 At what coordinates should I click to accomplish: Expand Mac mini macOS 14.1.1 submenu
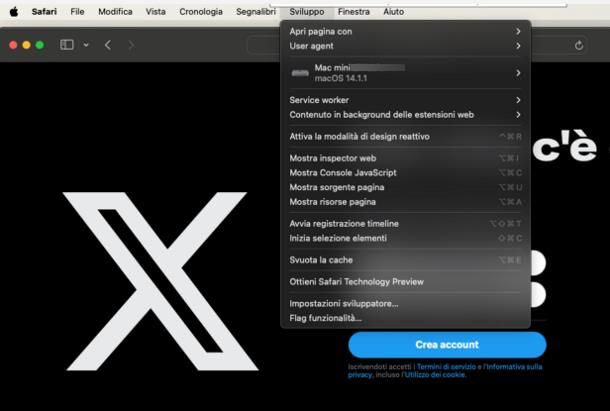click(405, 73)
